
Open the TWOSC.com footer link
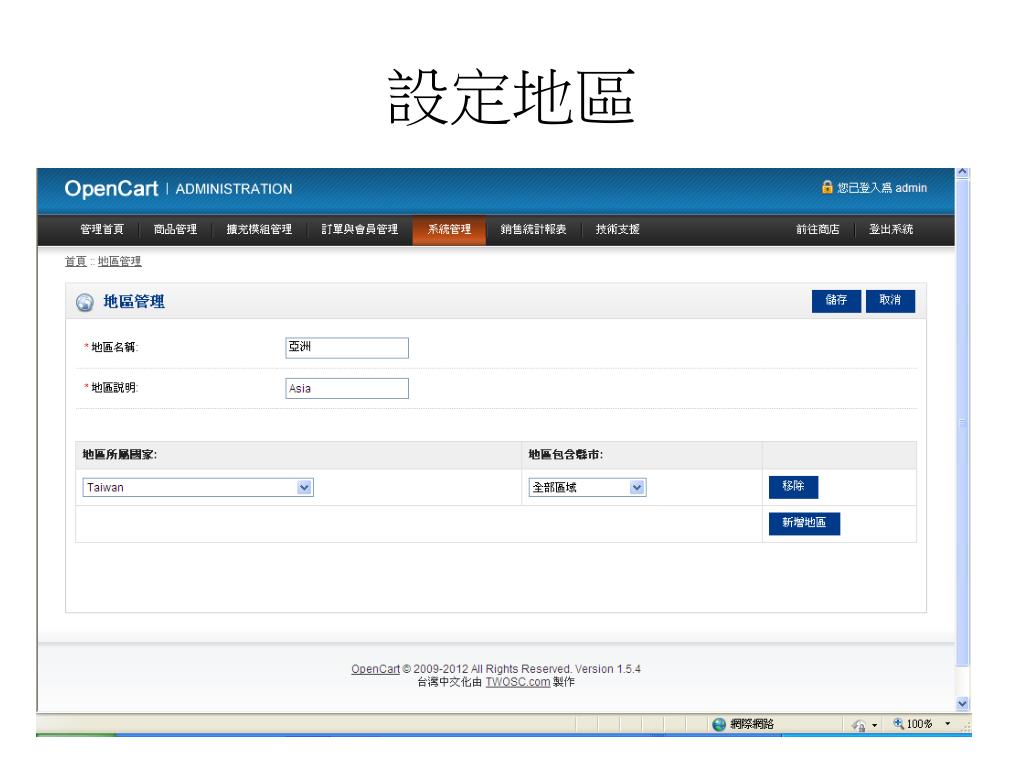coord(518,682)
